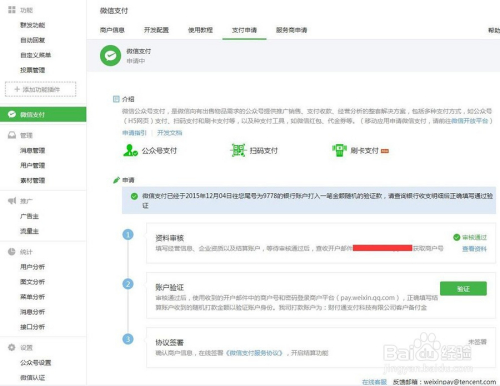
Task: Click the green 验证 button
Action: 463,289
